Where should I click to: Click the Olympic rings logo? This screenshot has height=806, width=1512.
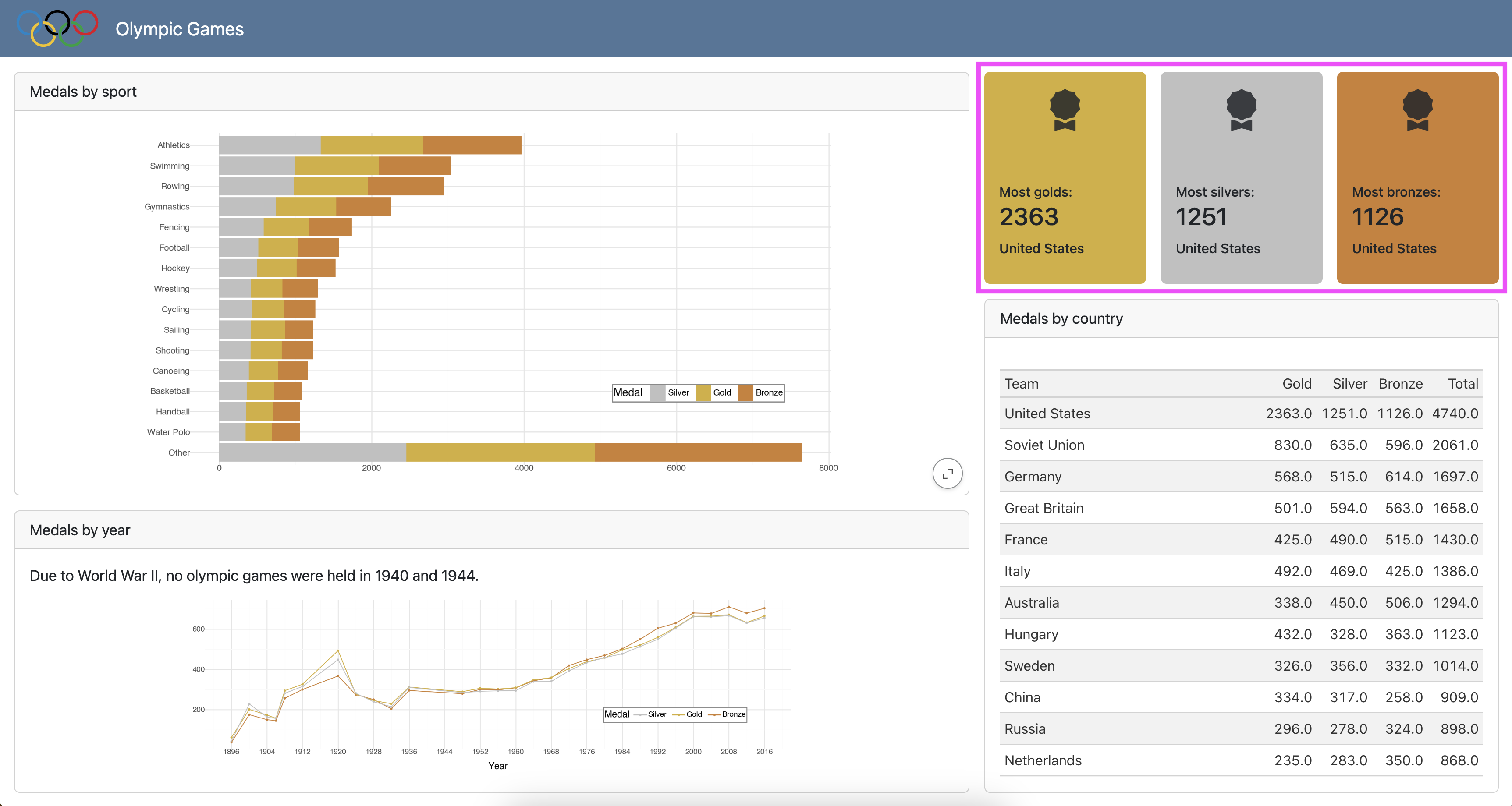tap(57, 28)
